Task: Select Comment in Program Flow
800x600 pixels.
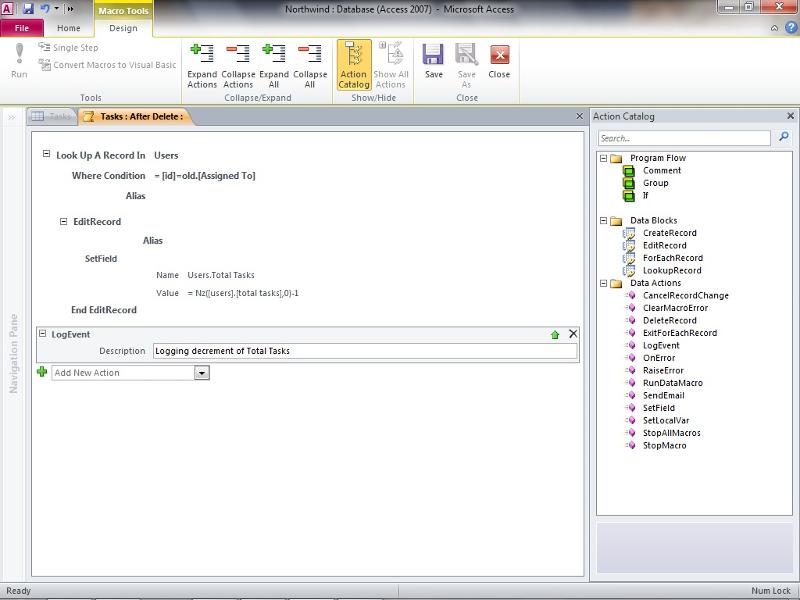Action: click(662, 170)
